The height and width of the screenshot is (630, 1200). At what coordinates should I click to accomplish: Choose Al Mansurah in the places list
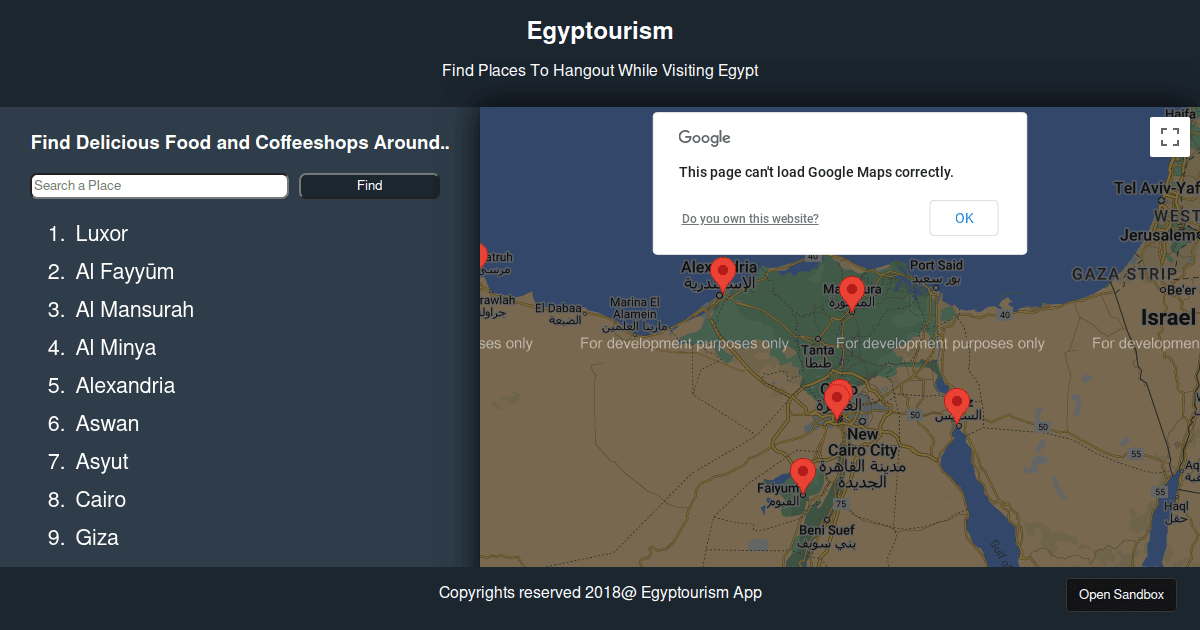[x=135, y=310]
